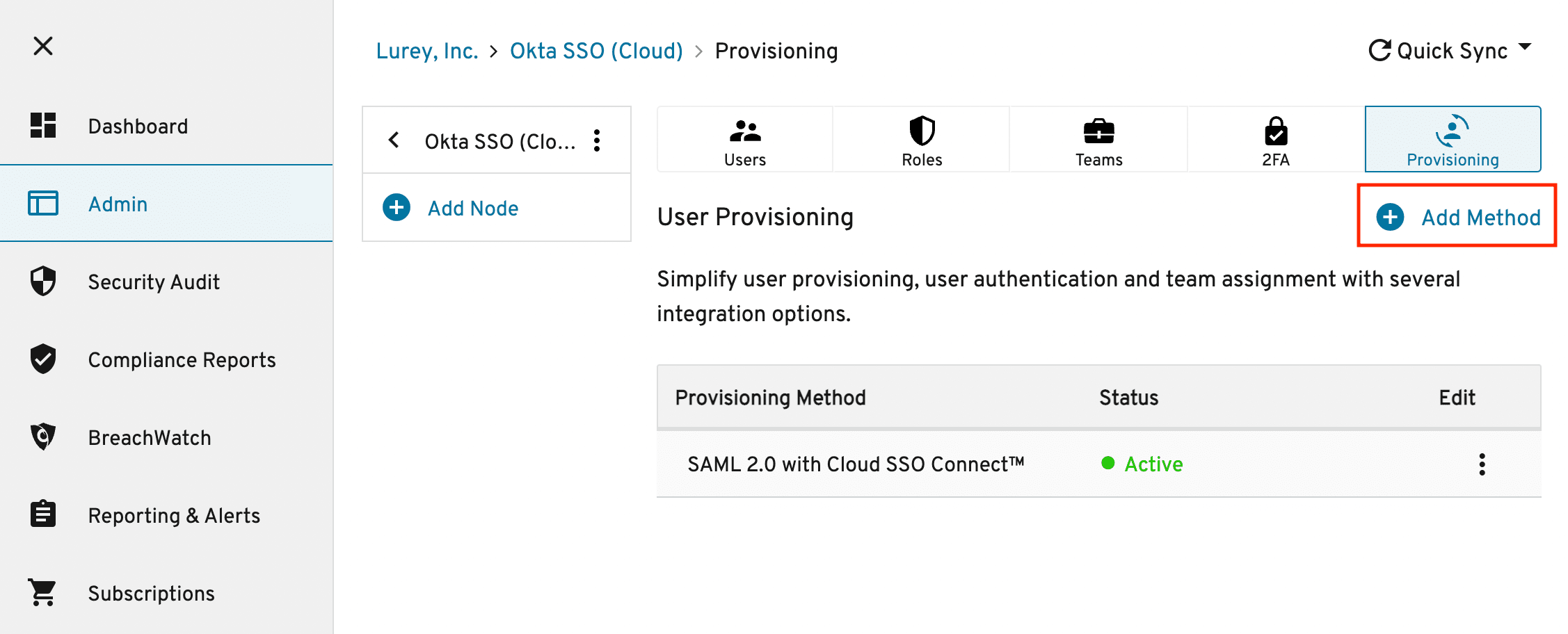The width and height of the screenshot is (1568, 634).
Task: Click the Compliance Reports checkmark shield icon
Action: [x=43, y=359]
